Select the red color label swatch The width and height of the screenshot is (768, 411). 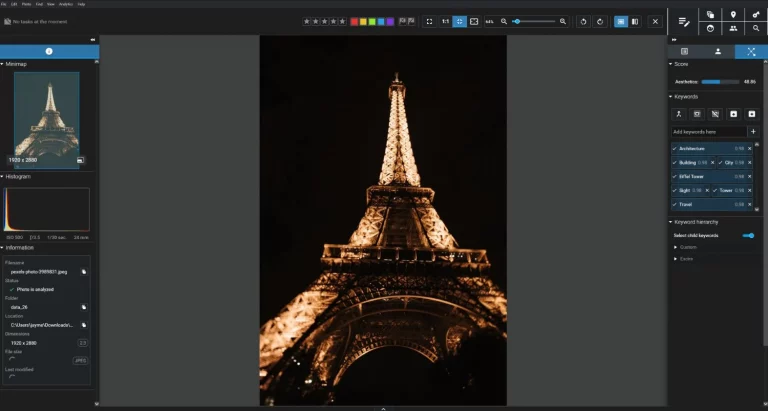pos(355,21)
